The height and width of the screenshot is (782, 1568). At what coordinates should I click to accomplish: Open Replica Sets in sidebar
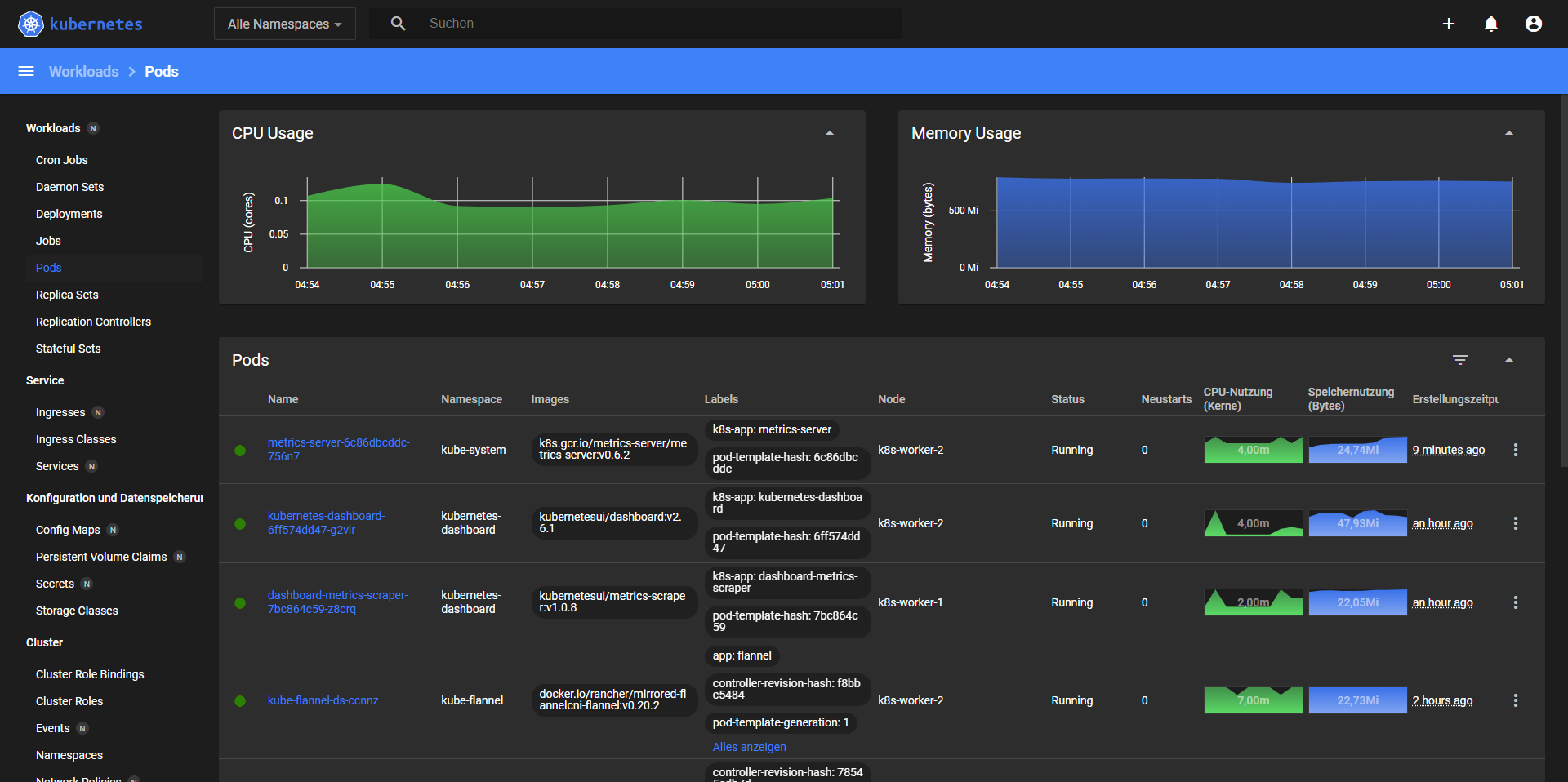click(67, 295)
